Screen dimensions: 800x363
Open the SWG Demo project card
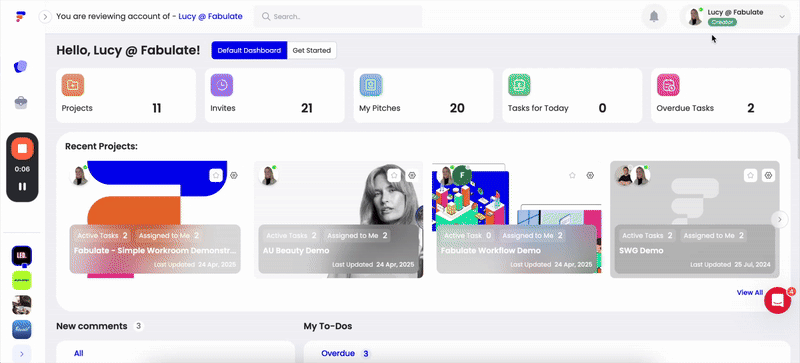tap(694, 220)
